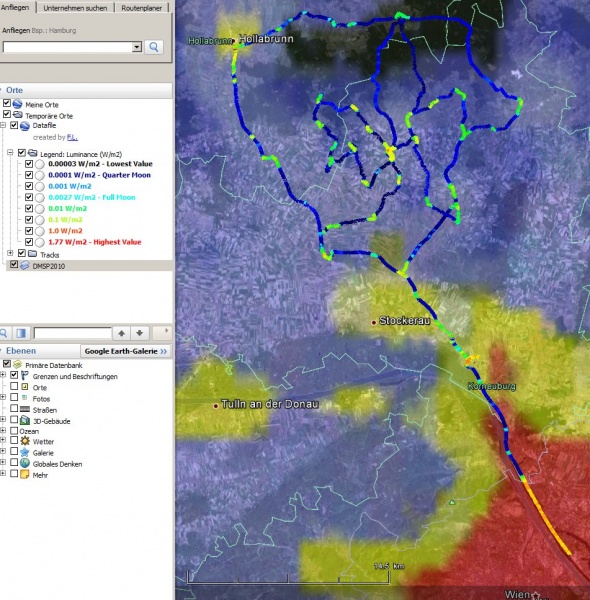Image resolution: width=590 pixels, height=600 pixels.
Task: Click the Orte panel search magnifier icon
Action: tap(4, 333)
